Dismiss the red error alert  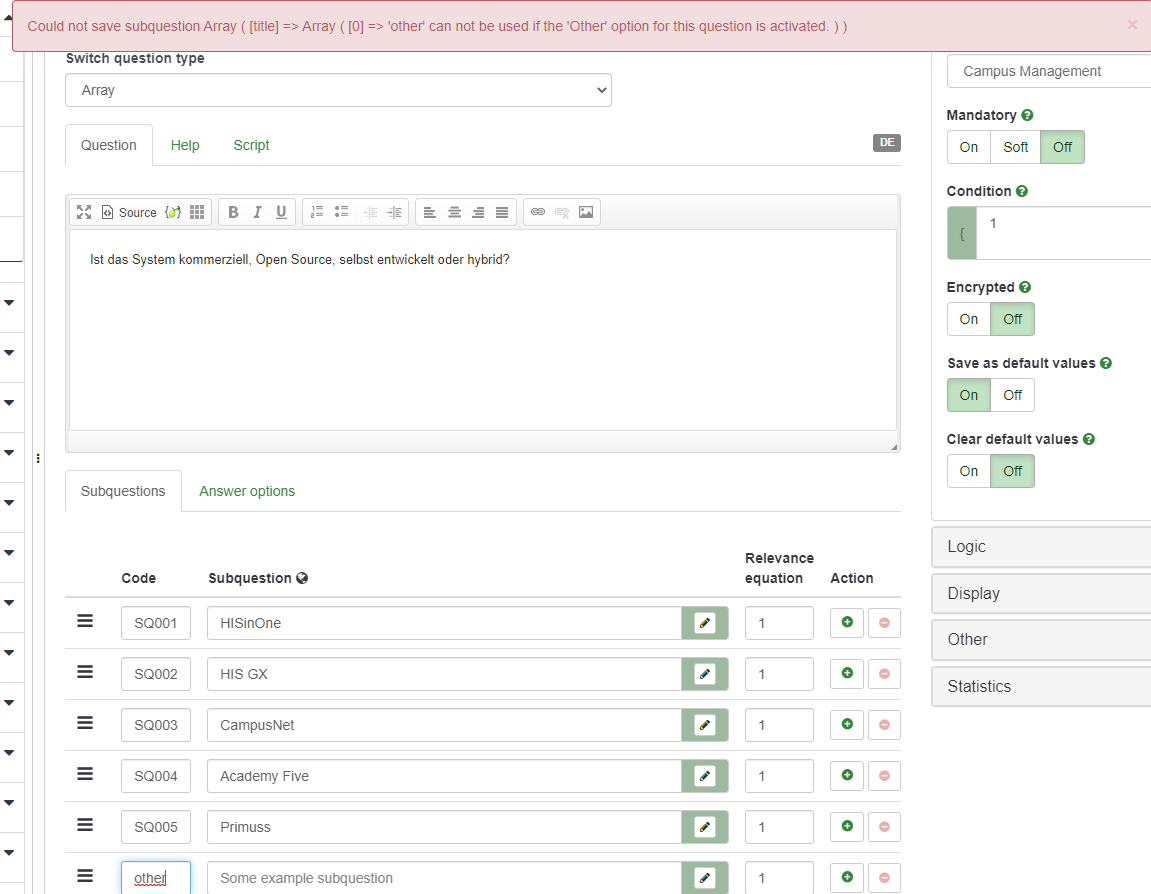coord(1132,25)
